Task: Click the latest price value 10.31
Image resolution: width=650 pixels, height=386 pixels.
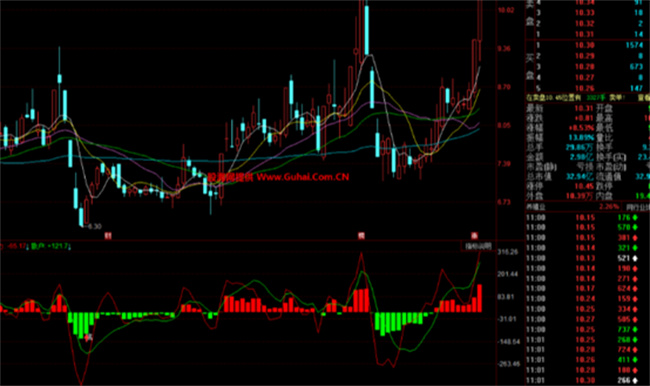Action: pos(585,108)
